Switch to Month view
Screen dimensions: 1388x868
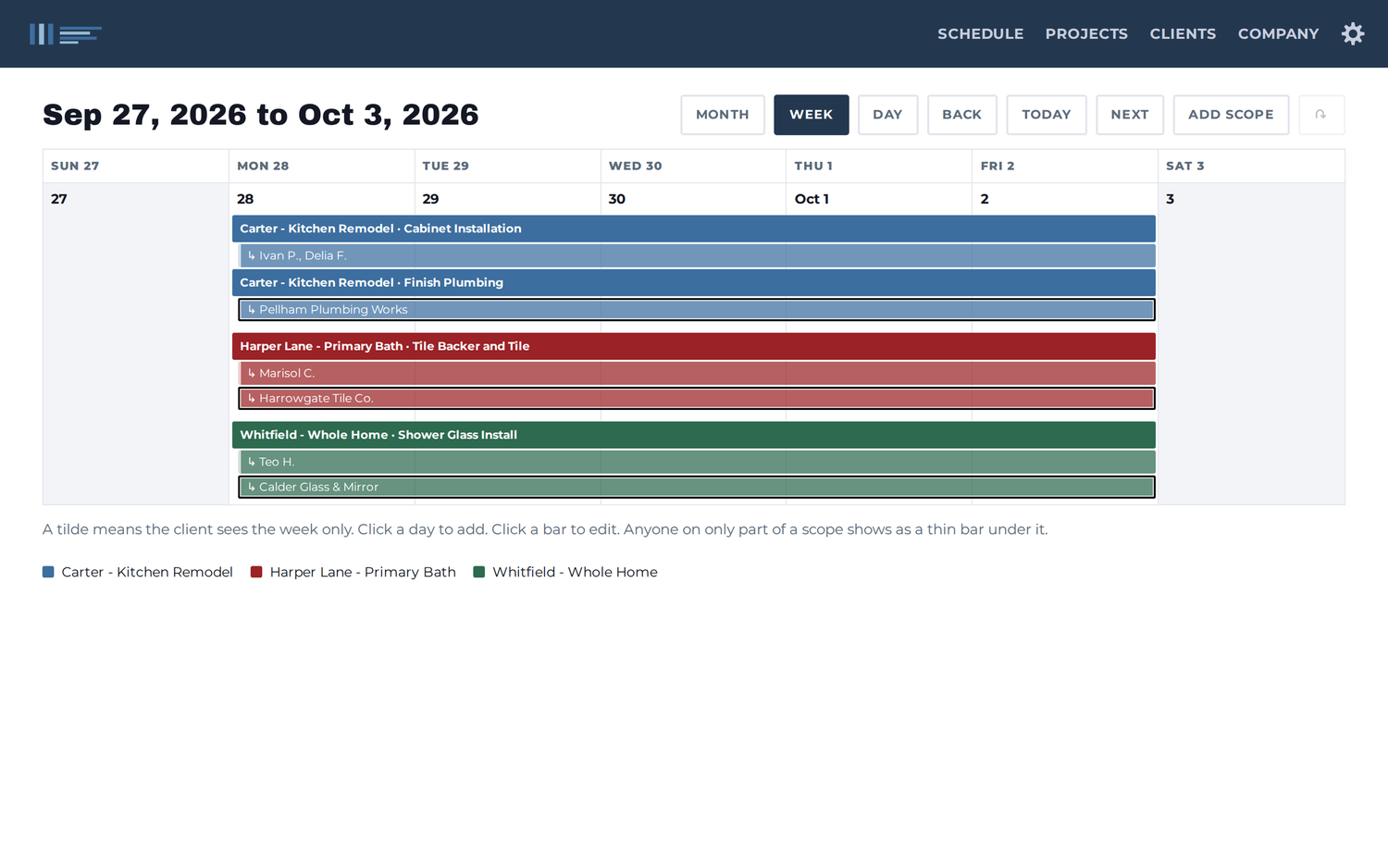coord(723,115)
